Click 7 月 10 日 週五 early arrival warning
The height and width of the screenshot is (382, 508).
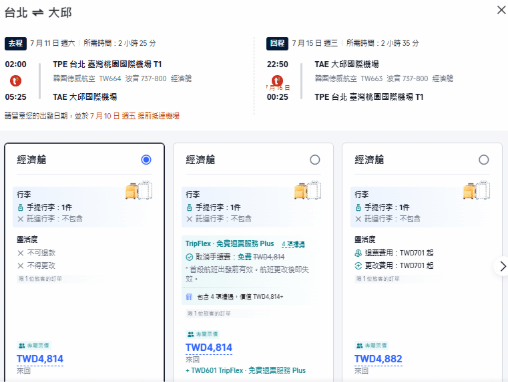coord(135,116)
